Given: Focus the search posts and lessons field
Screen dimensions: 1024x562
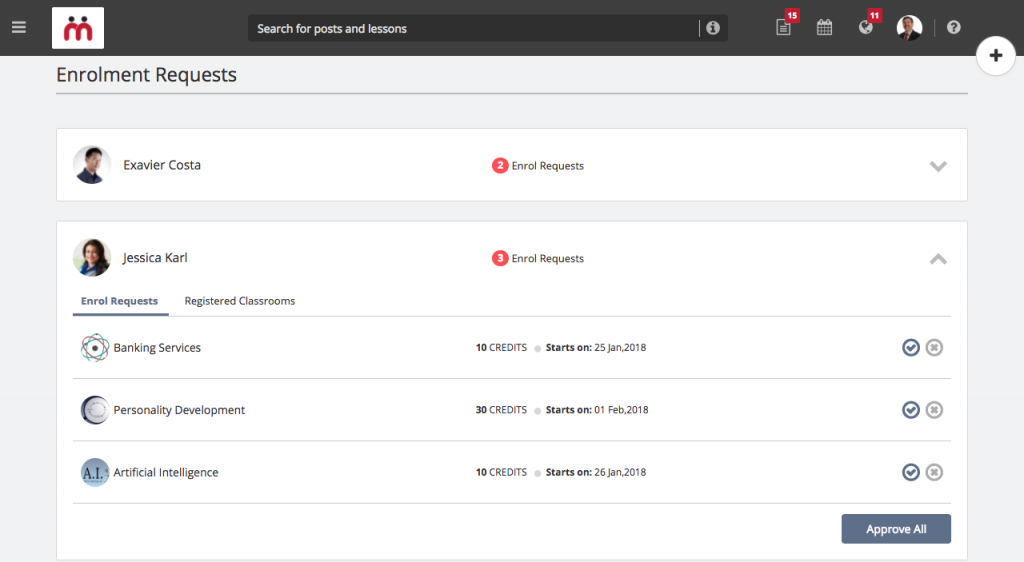Looking at the screenshot, I should pos(473,29).
